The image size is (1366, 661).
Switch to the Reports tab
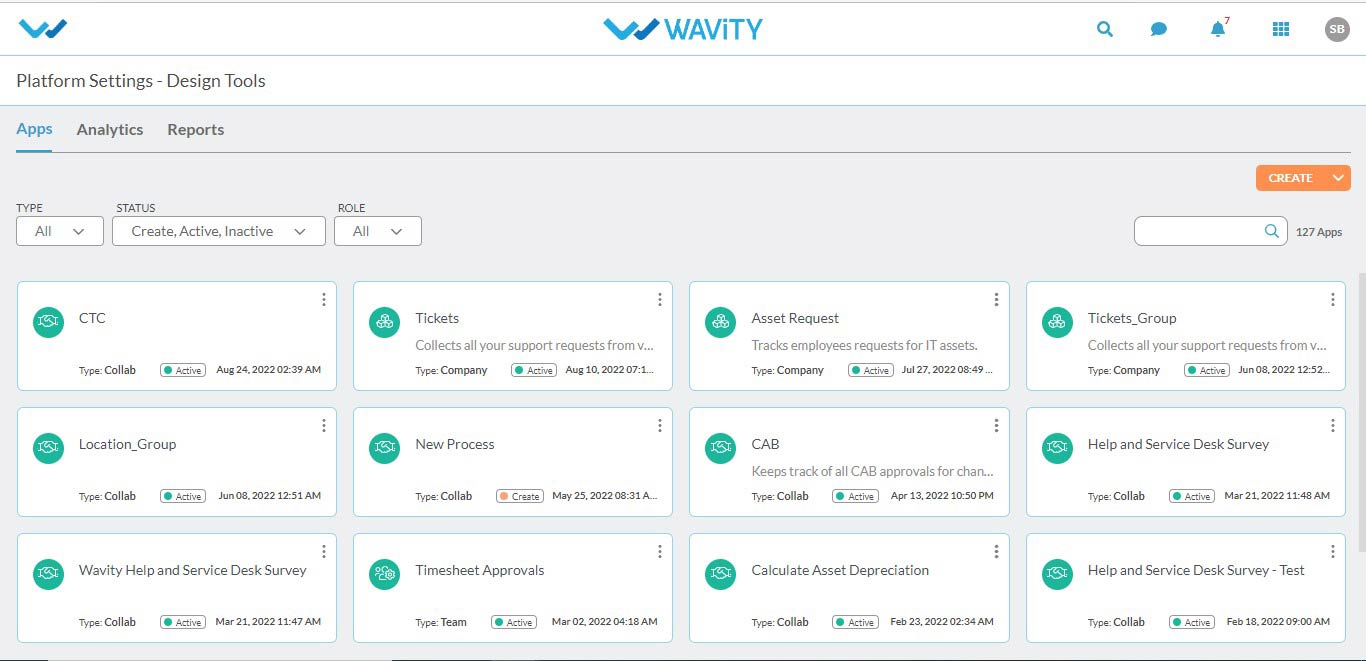pos(196,130)
